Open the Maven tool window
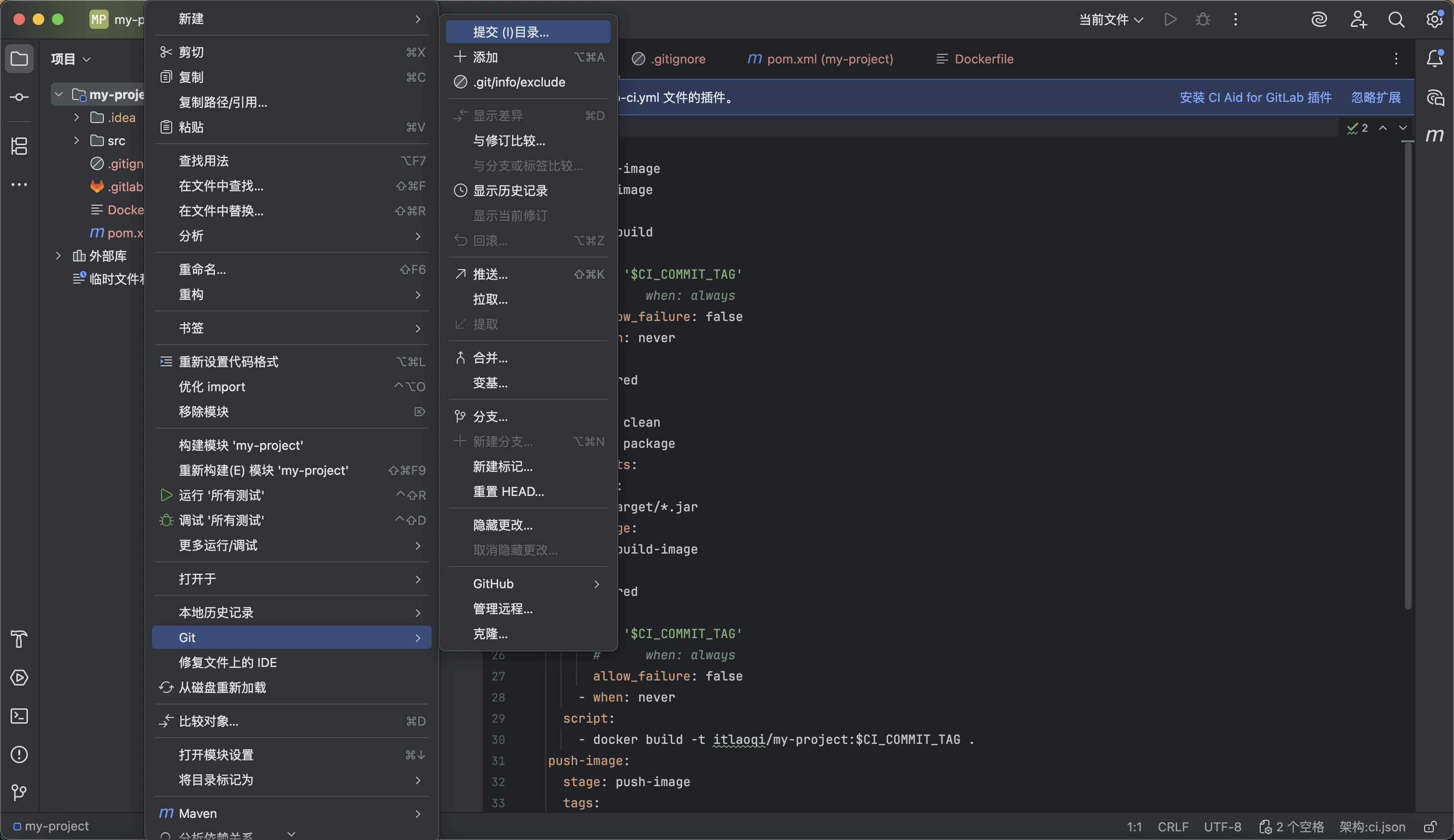Viewport: 1454px width, 840px height. [x=1434, y=135]
